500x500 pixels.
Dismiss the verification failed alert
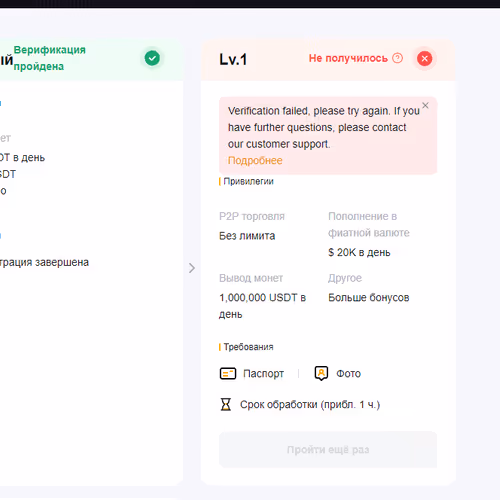[x=425, y=106]
